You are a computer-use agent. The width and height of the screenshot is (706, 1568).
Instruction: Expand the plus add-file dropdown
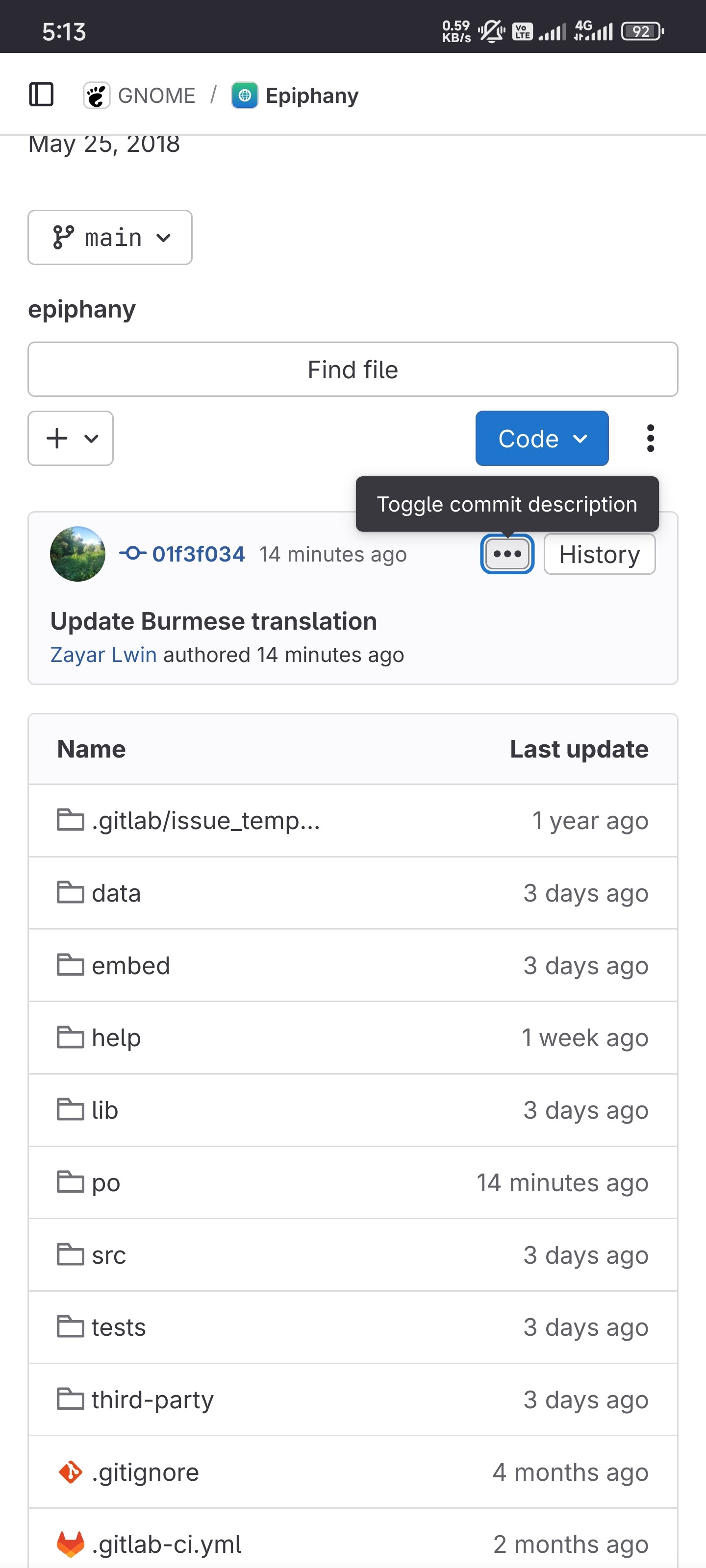[71, 438]
